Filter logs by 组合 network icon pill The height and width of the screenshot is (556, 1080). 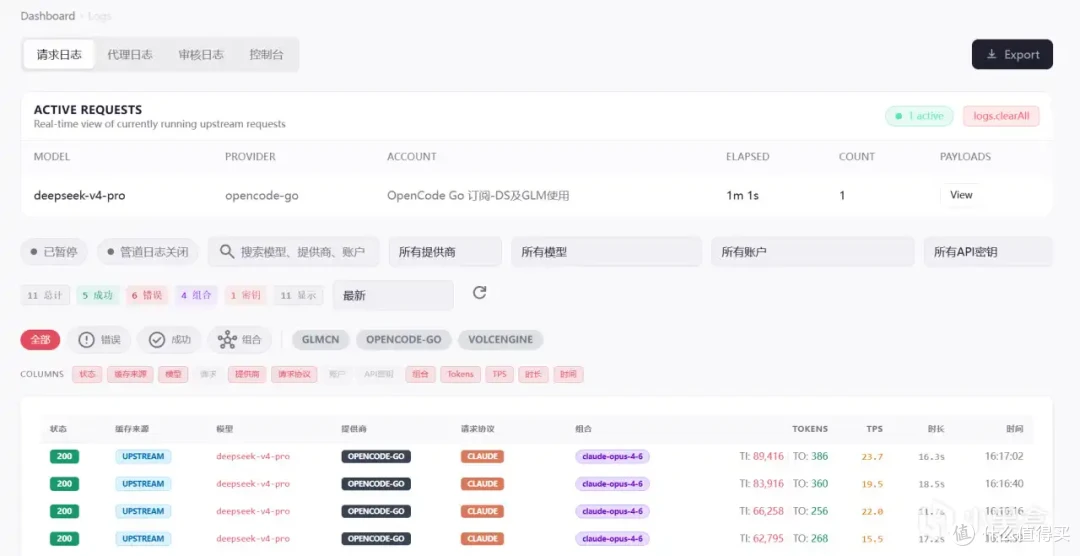coord(240,340)
